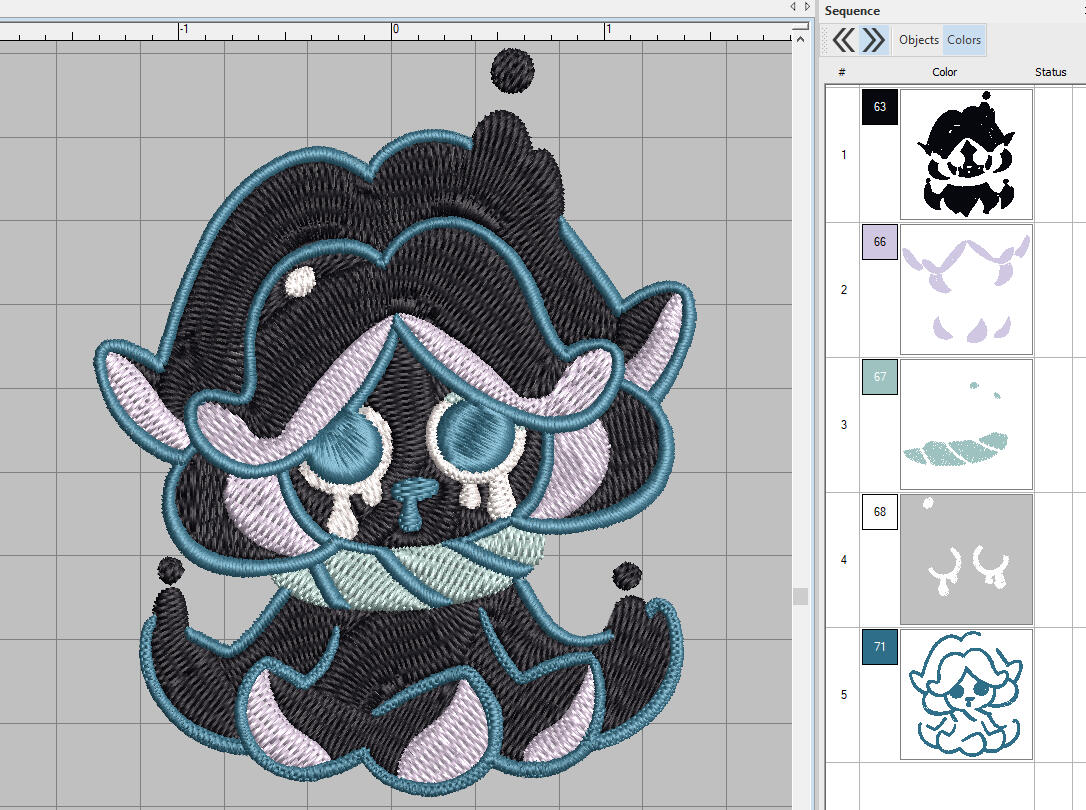
Task: Click the tab scroll right arrow above ruler
Action: [x=807, y=6]
